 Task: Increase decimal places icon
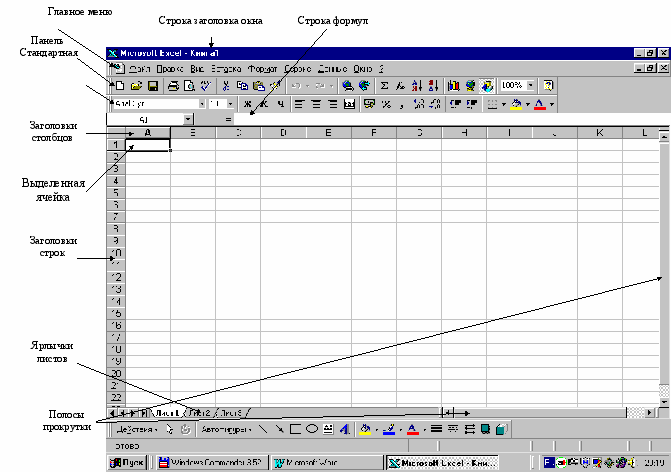(x=419, y=104)
